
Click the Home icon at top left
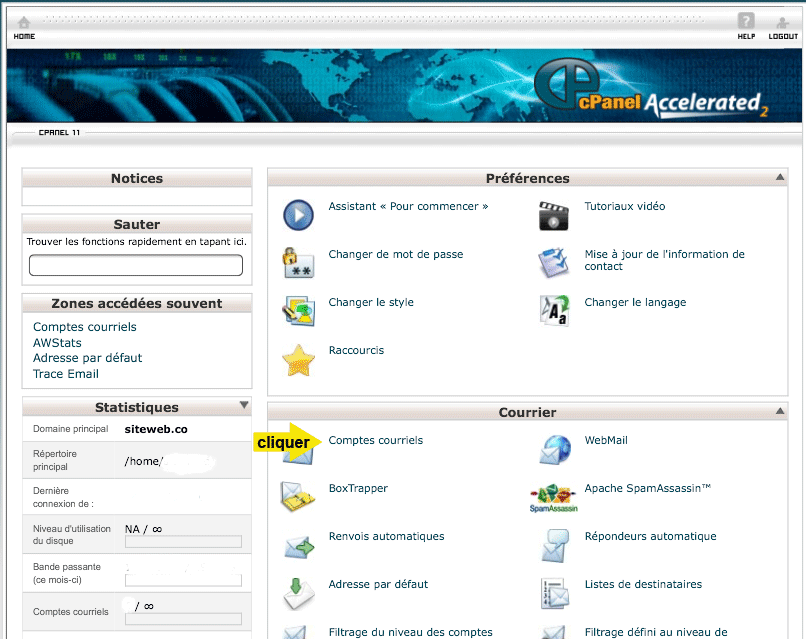[x=24, y=22]
